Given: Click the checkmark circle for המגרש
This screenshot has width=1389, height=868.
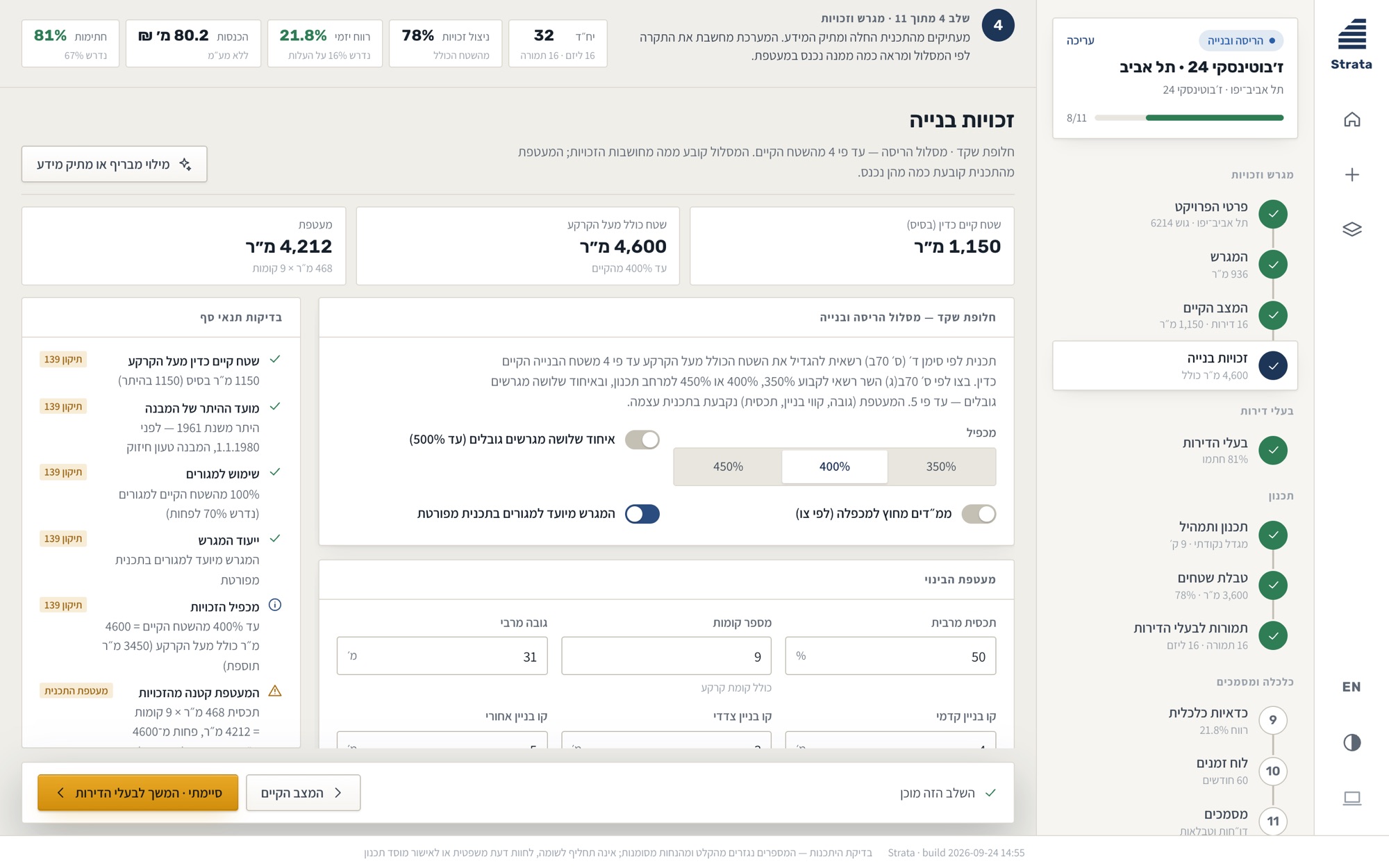Looking at the screenshot, I should [1272, 265].
